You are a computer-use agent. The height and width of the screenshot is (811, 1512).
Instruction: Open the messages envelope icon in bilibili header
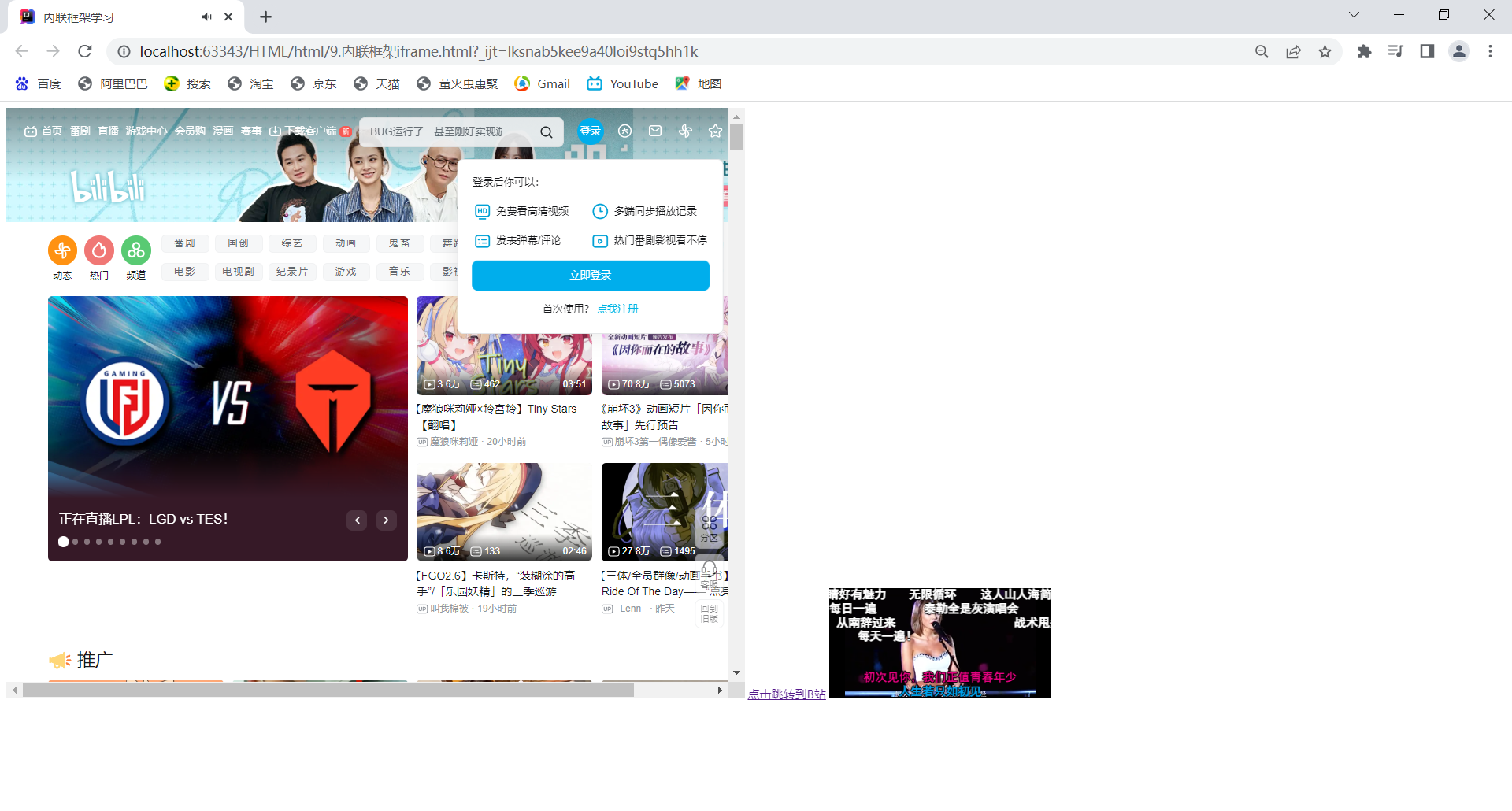(655, 131)
